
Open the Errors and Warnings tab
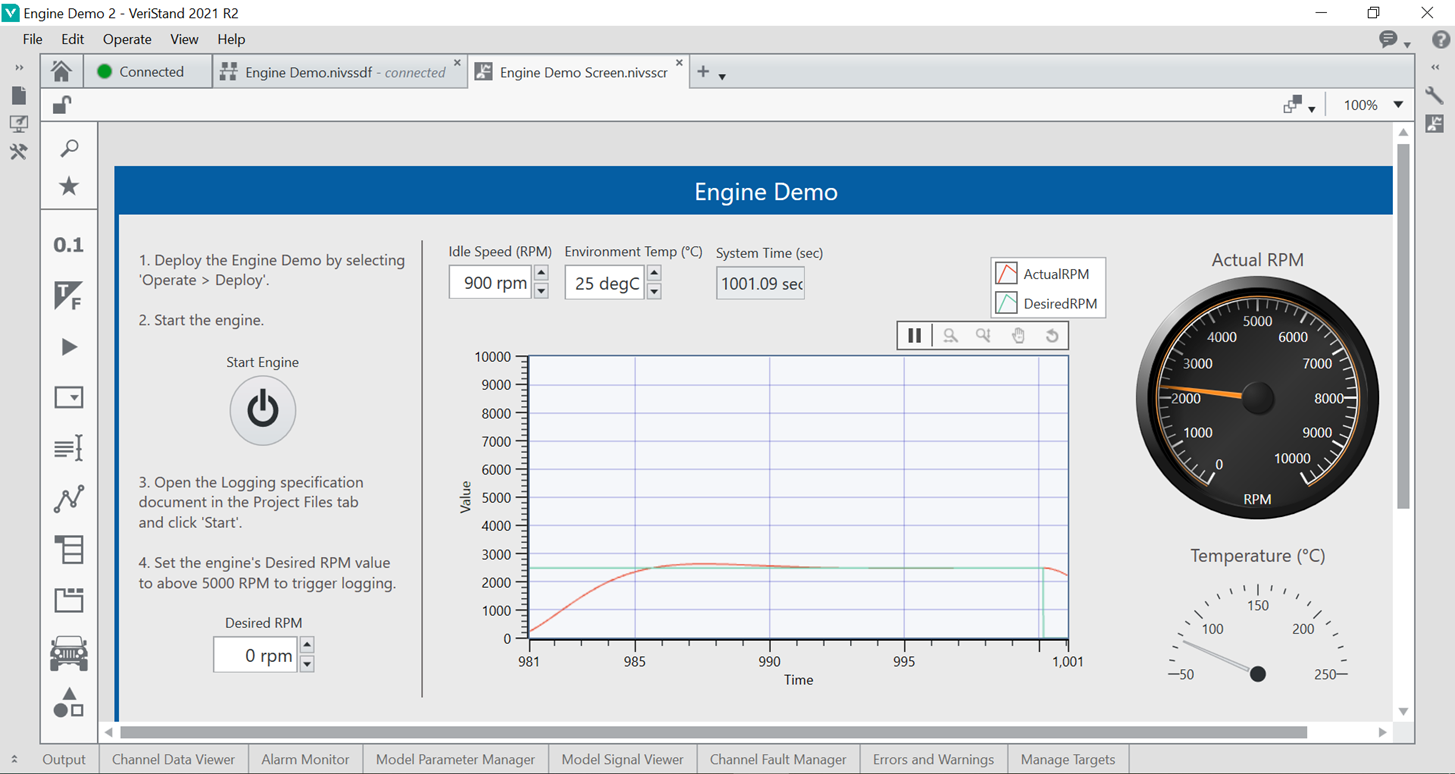point(933,759)
